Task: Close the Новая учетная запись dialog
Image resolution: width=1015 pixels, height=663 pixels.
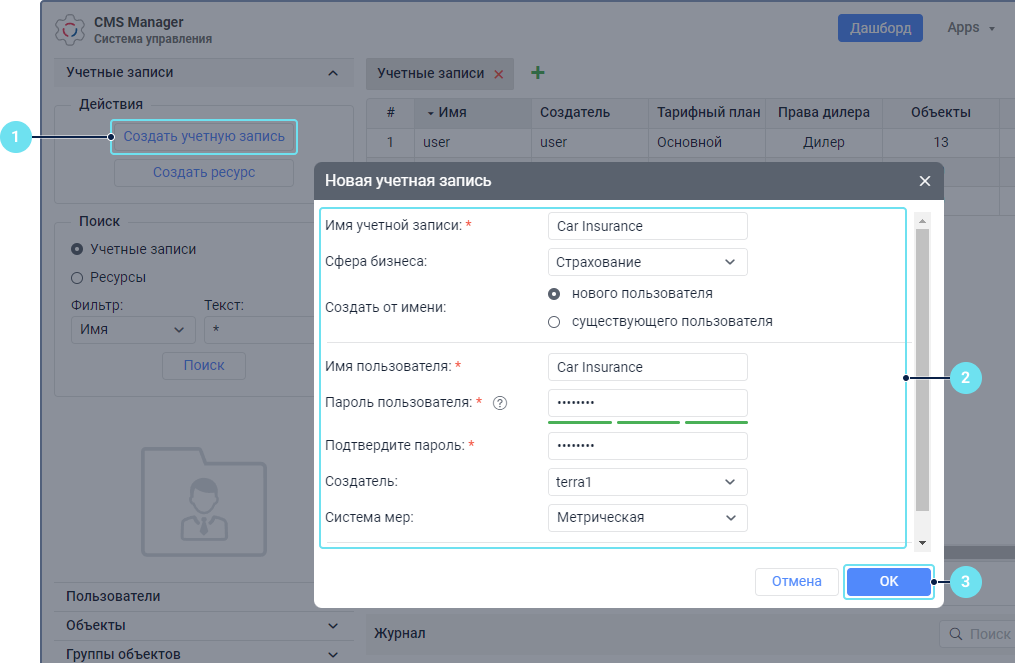Action: pyautogui.click(x=924, y=181)
